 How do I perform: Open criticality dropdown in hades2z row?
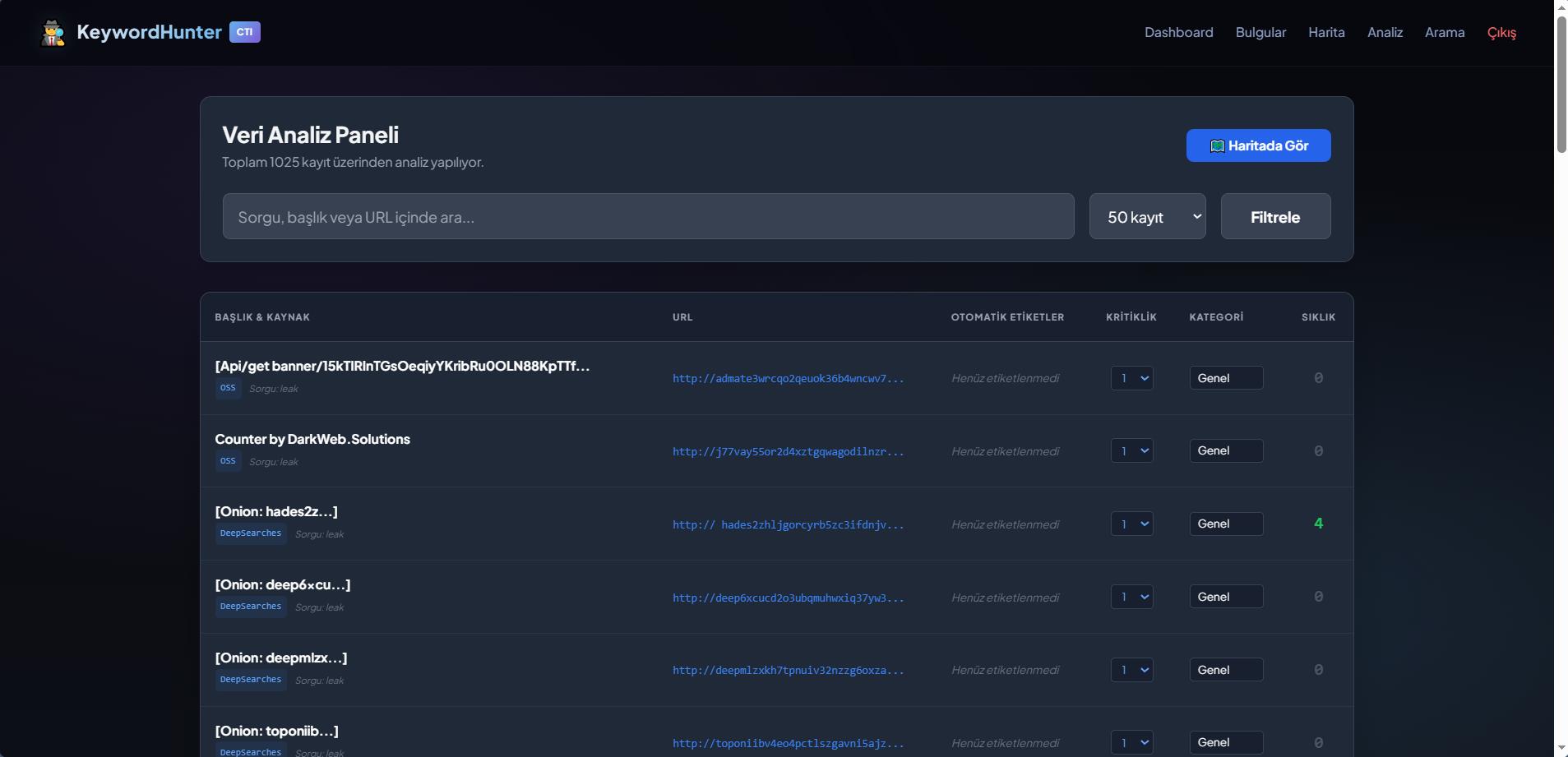coord(1131,524)
